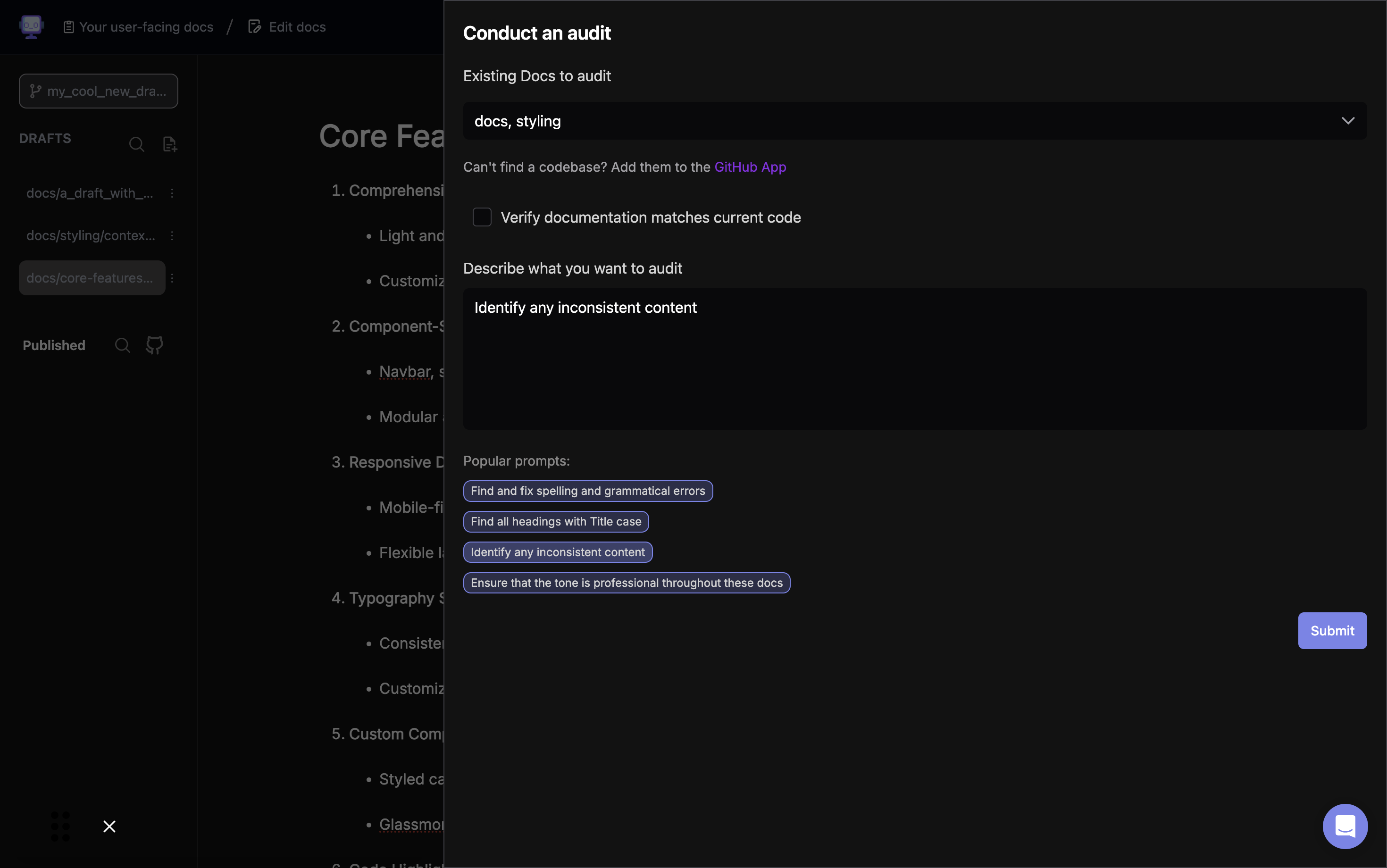This screenshot has width=1387, height=868.
Task: Click the grid dots icon at the bottom
Action: [x=60, y=826]
